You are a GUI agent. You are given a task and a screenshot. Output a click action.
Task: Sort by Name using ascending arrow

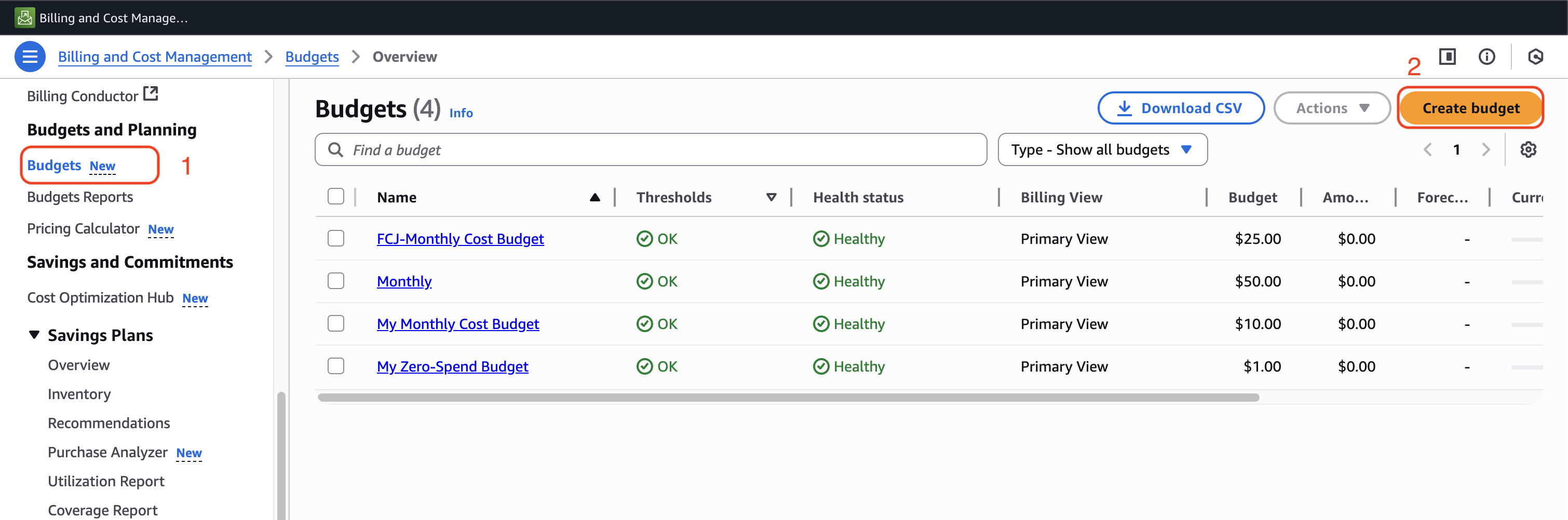click(x=594, y=198)
